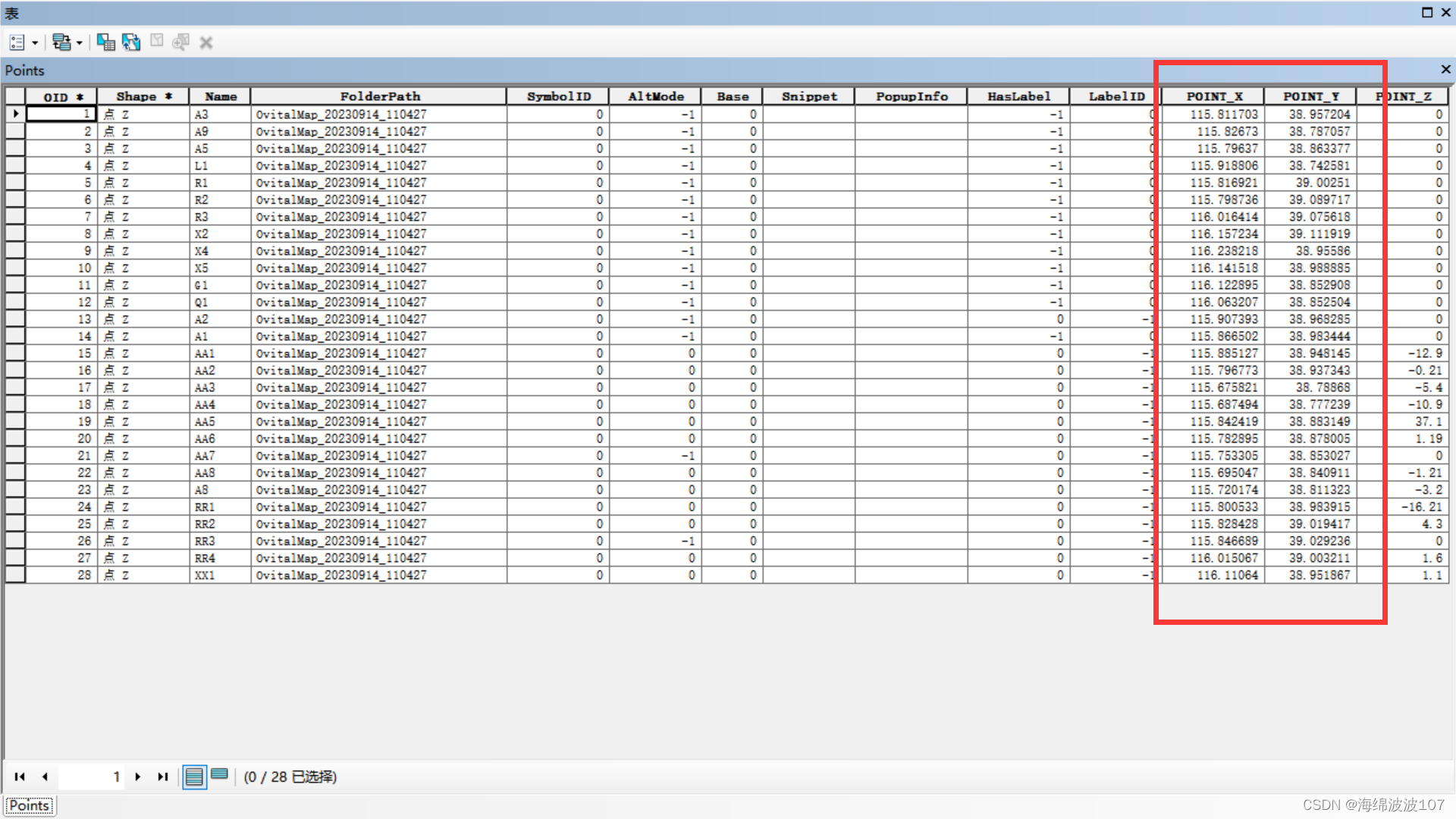Toggle Show all records view
Viewport: 1456px width, 819px height.
(x=194, y=777)
